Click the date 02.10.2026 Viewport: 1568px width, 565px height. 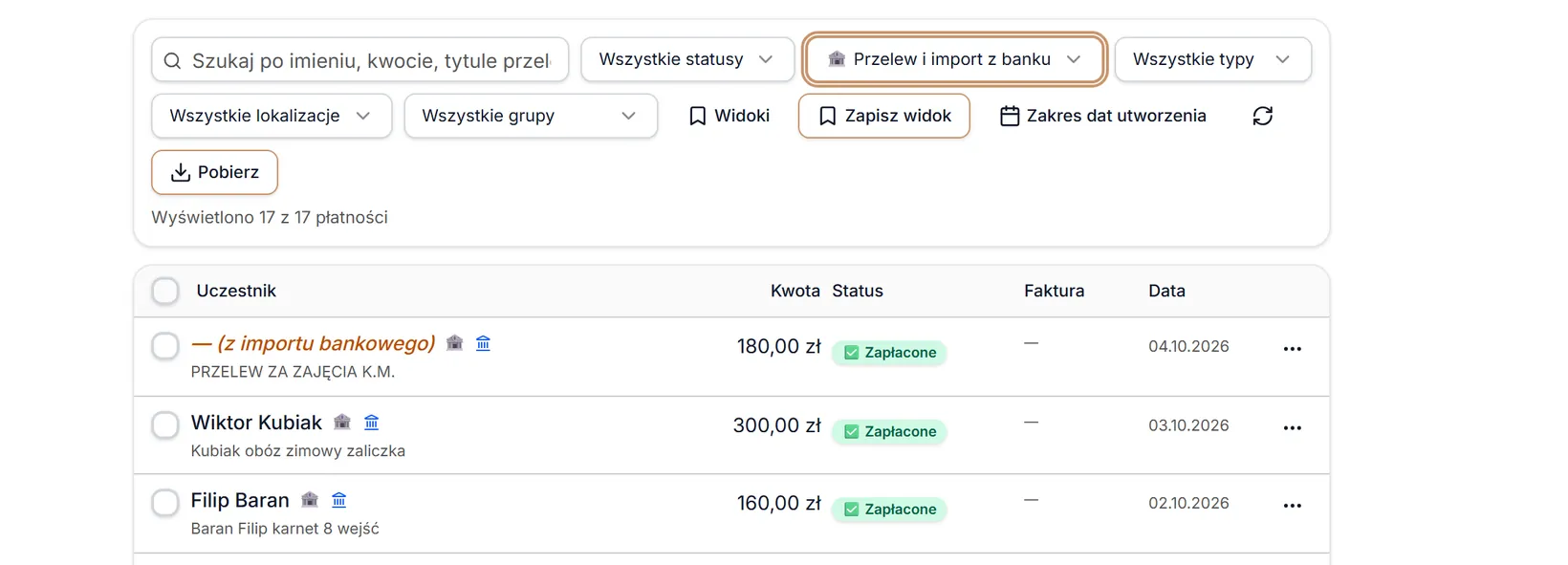tap(1188, 503)
